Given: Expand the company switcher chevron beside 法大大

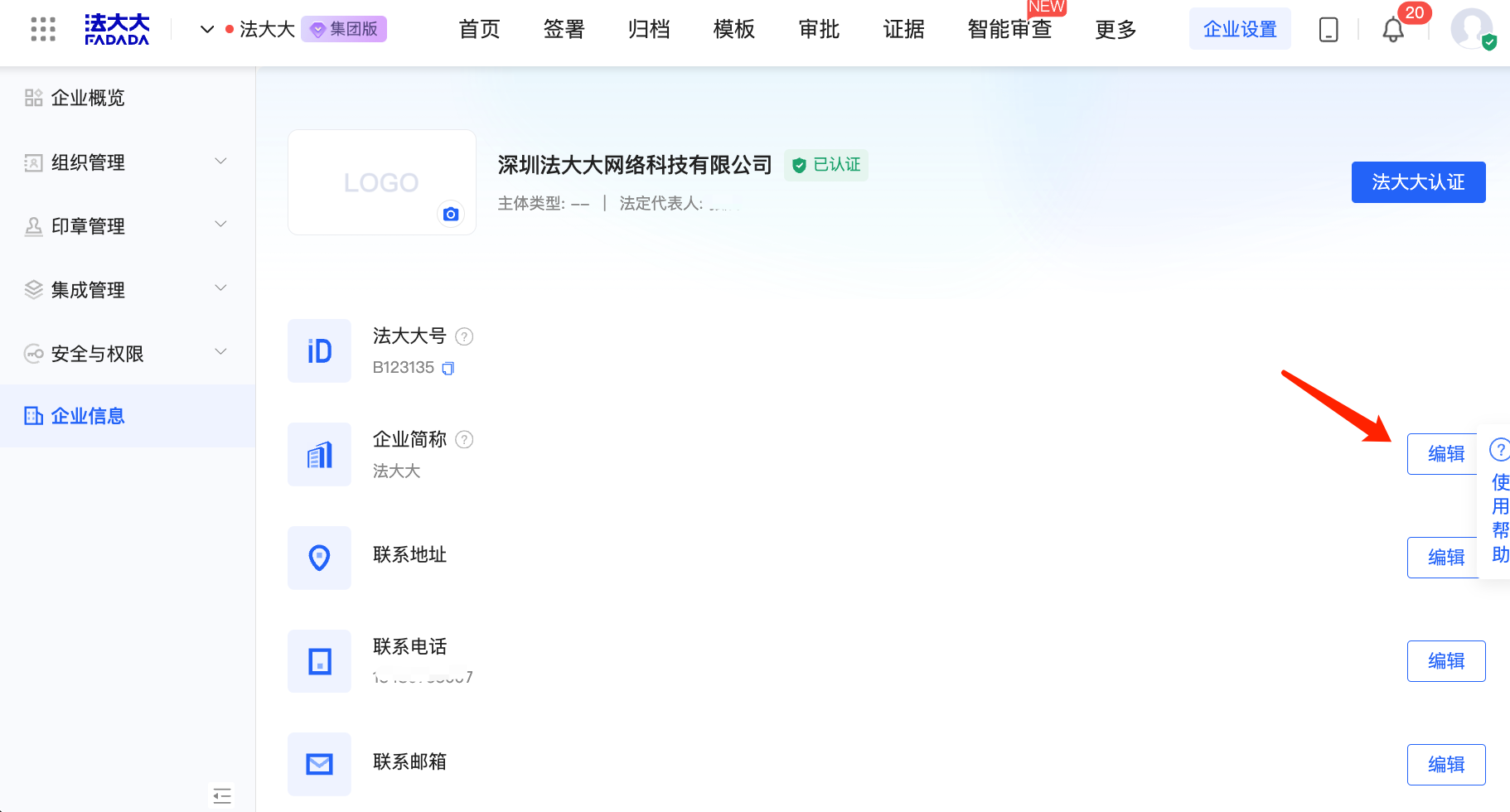Looking at the screenshot, I should point(207,30).
